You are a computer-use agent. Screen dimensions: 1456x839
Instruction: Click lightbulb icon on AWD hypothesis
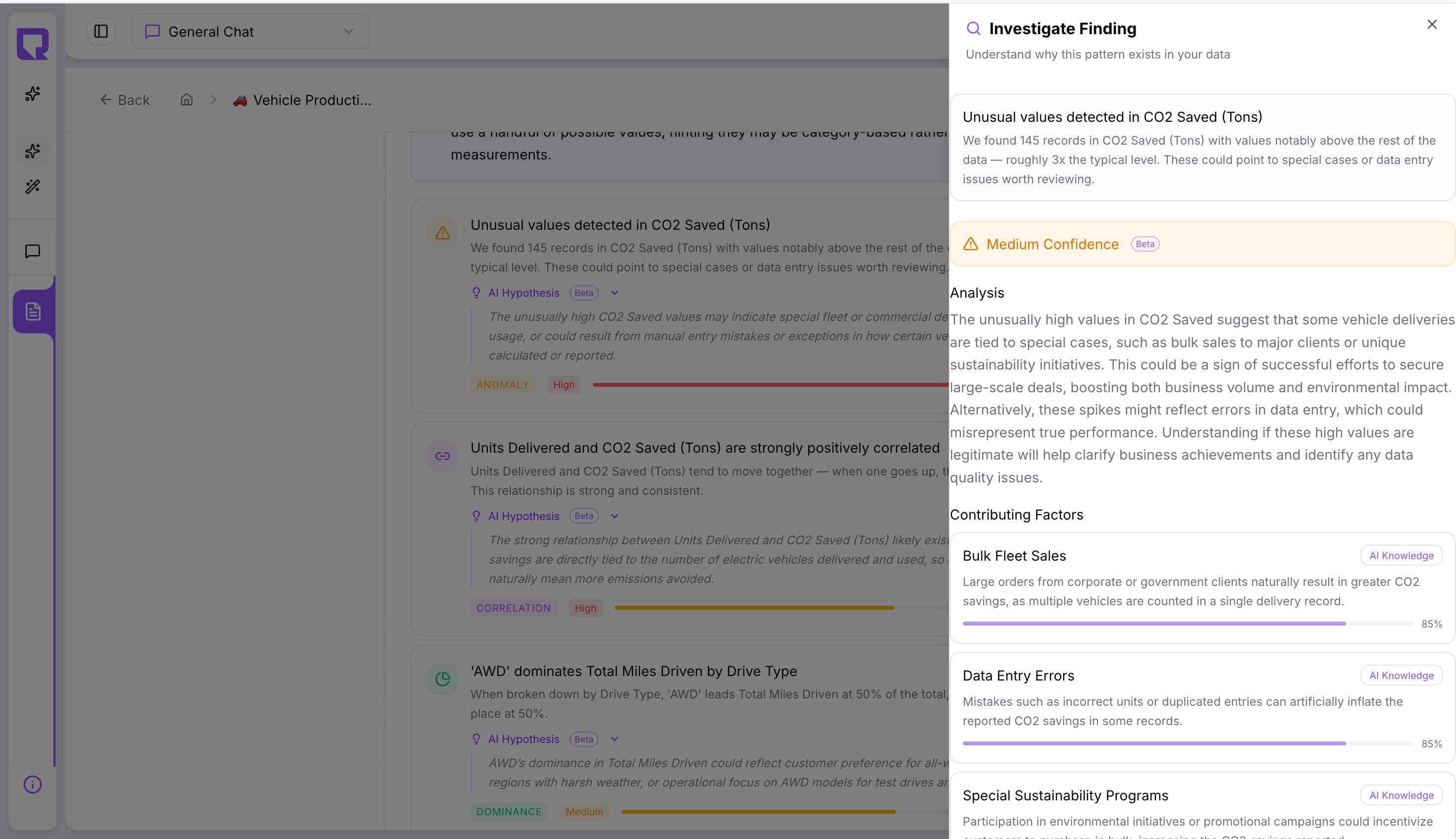tap(476, 739)
